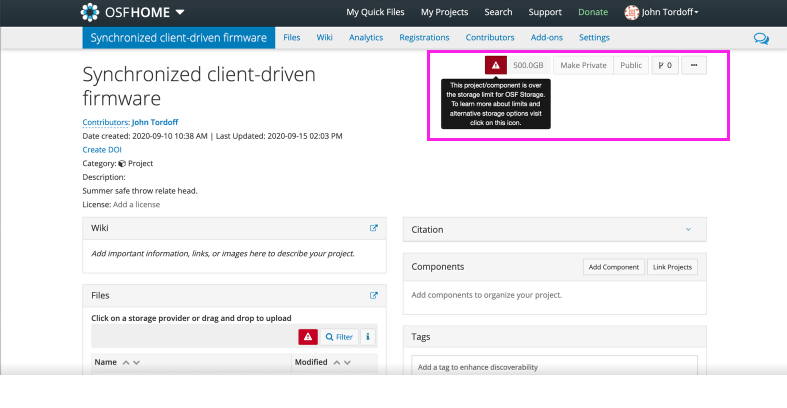This screenshot has width=787, height=408.
Task: Open My Quick Files
Action: [x=375, y=12]
